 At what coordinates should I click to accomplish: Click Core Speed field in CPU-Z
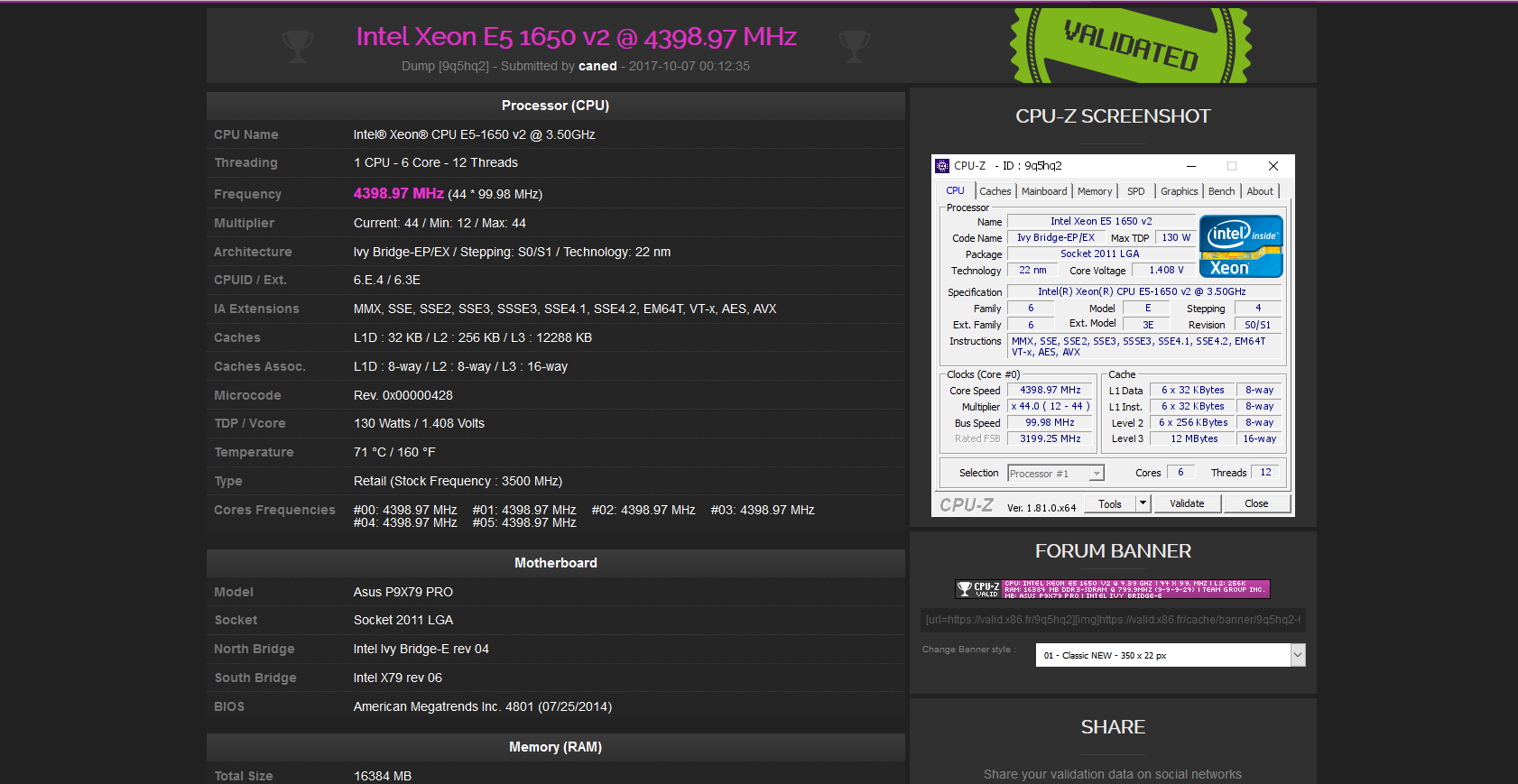(x=1051, y=391)
